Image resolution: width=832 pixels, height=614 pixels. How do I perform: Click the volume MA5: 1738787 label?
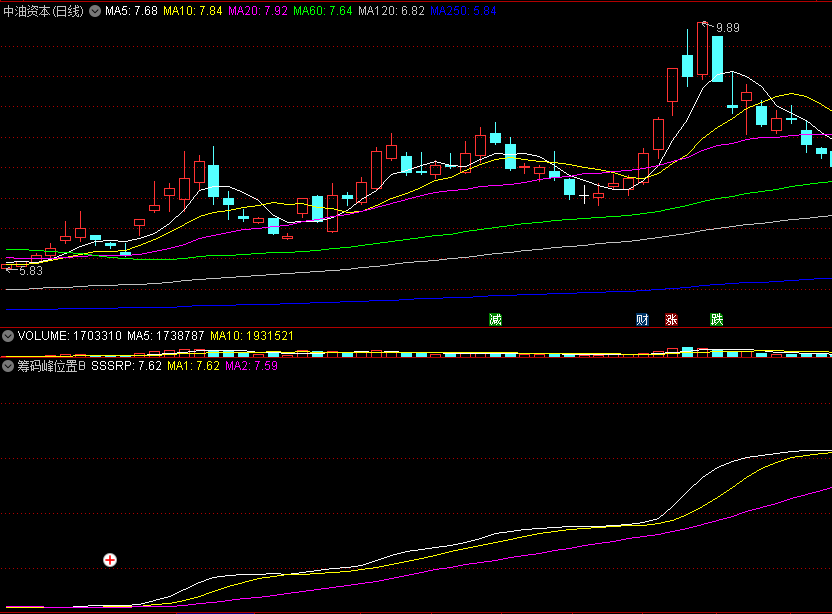pyautogui.click(x=166, y=336)
